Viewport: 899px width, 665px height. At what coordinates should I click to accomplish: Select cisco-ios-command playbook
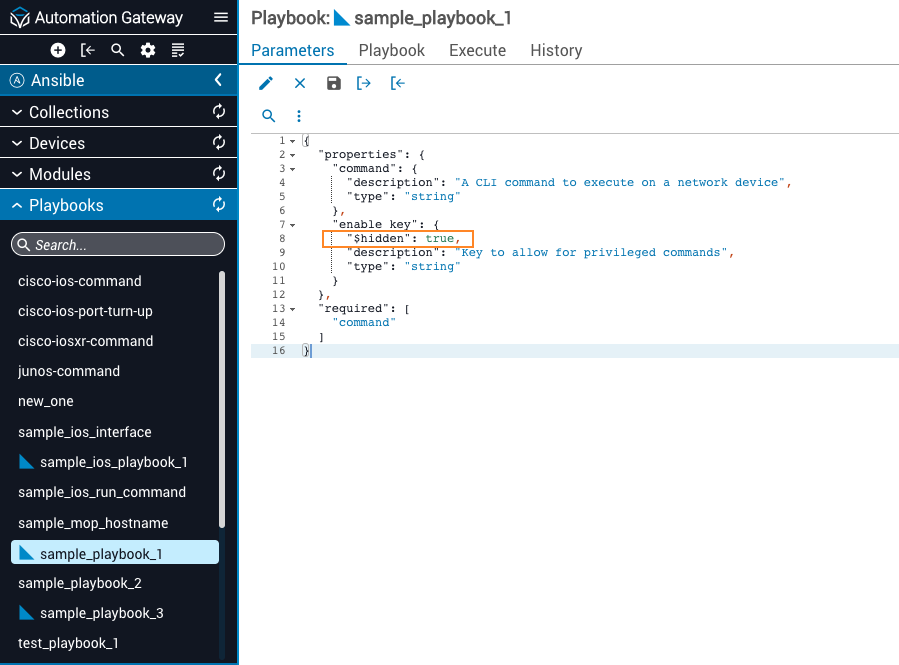click(x=80, y=281)
